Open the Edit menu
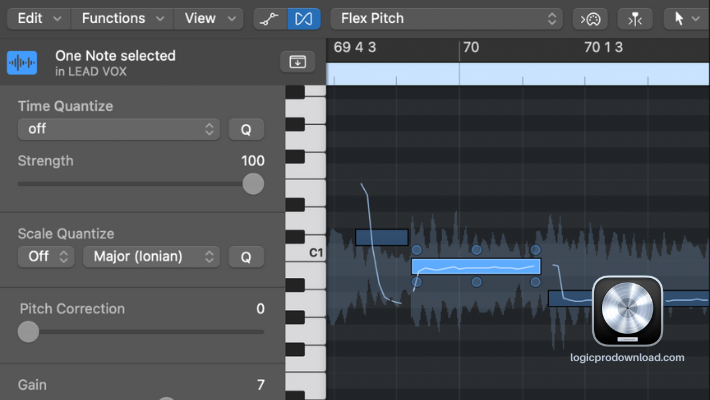 39,19
